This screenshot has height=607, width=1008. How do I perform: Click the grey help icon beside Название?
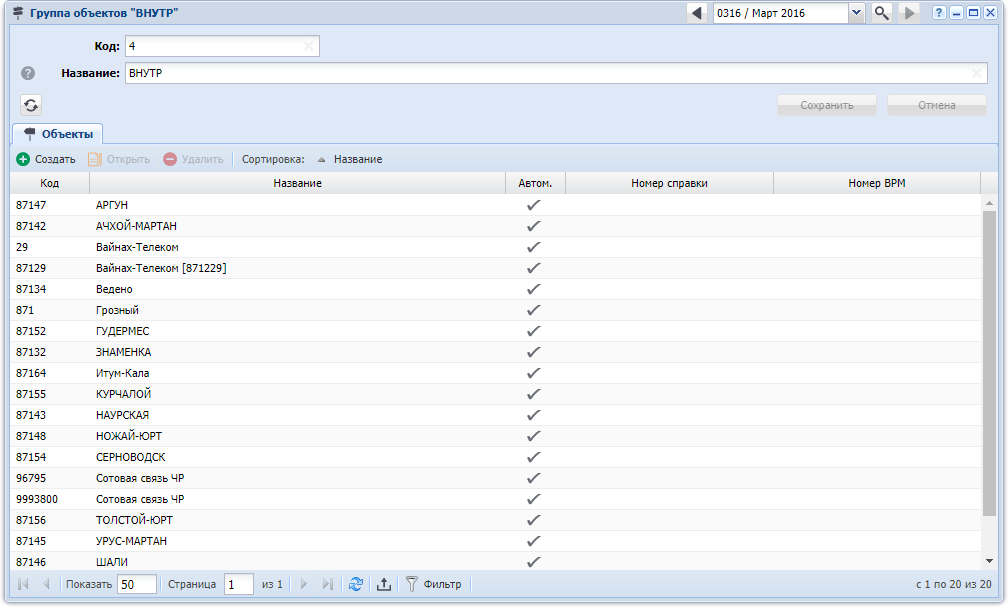coord(28,73)
